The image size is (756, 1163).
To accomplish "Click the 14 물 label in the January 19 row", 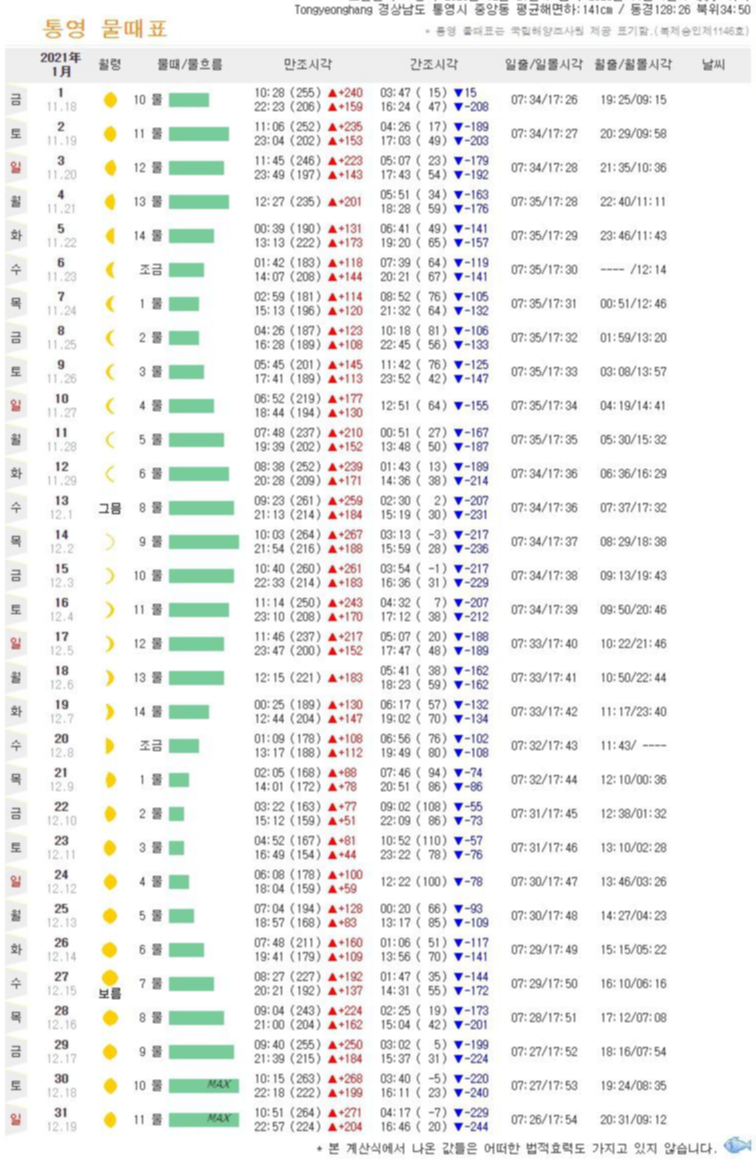I will coord(148,711).
